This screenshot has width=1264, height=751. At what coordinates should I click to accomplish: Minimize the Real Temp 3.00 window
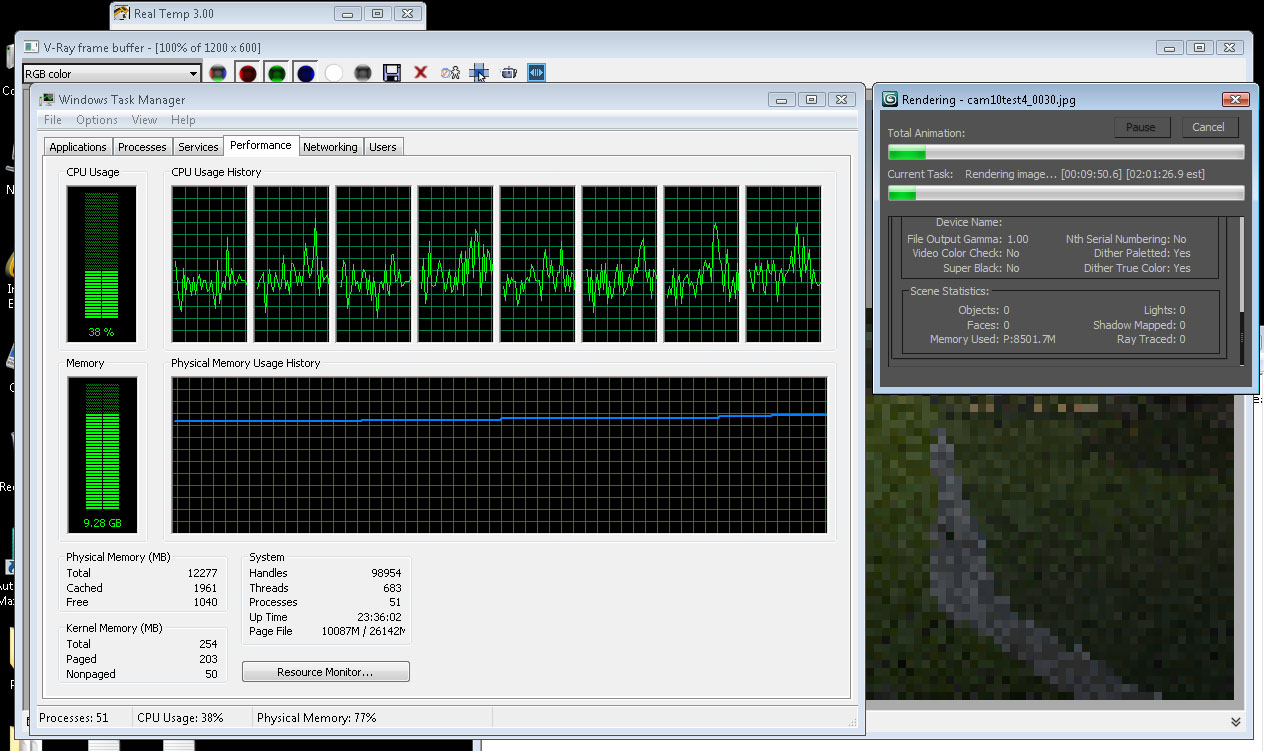click(348, 14)
